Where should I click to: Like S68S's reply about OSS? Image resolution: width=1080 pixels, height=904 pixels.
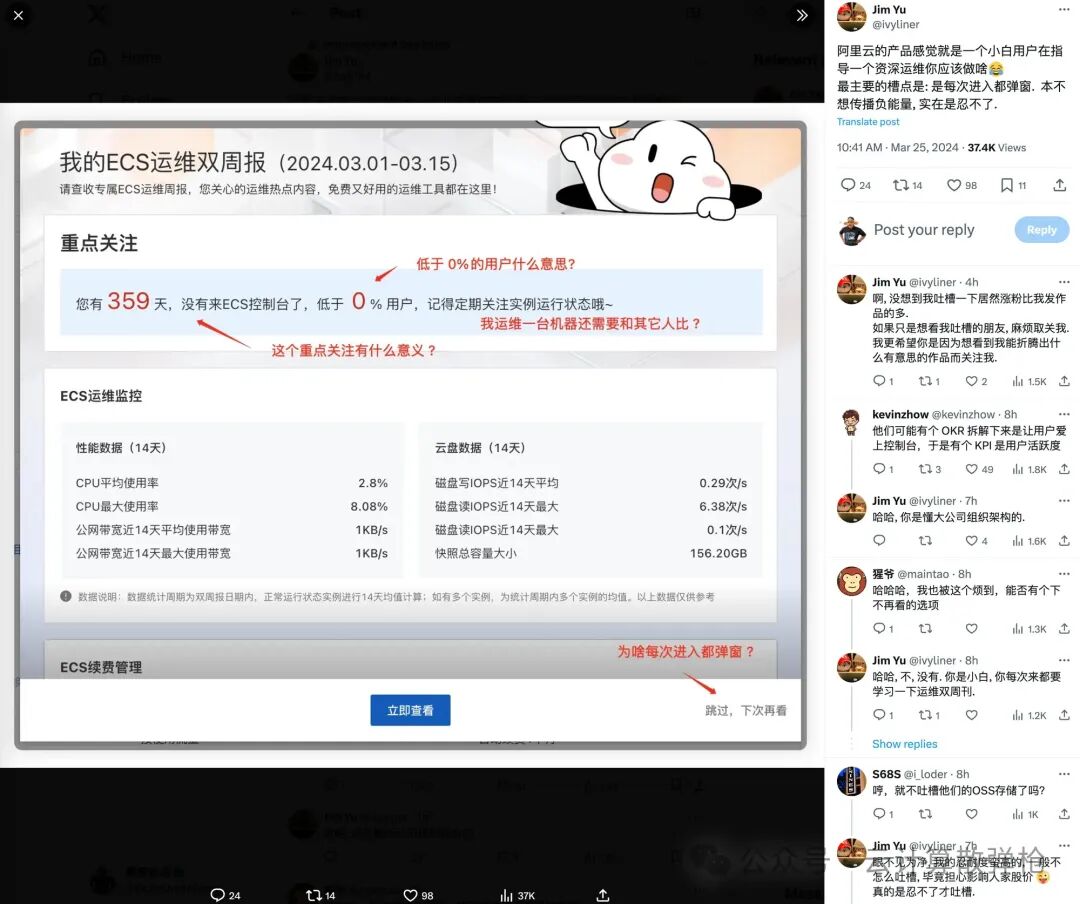pos(971,814)
